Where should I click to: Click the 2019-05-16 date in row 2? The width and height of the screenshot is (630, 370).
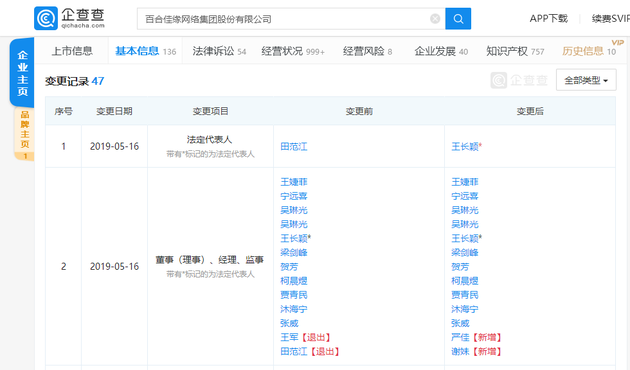click(114, 266)
